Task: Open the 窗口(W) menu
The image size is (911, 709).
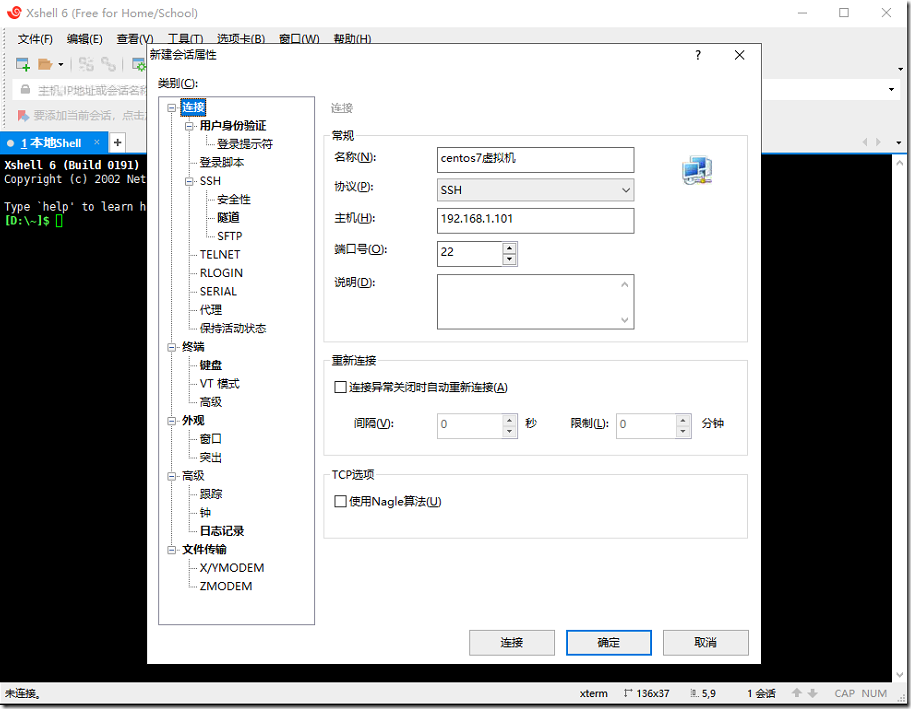Action: [299, 39]
